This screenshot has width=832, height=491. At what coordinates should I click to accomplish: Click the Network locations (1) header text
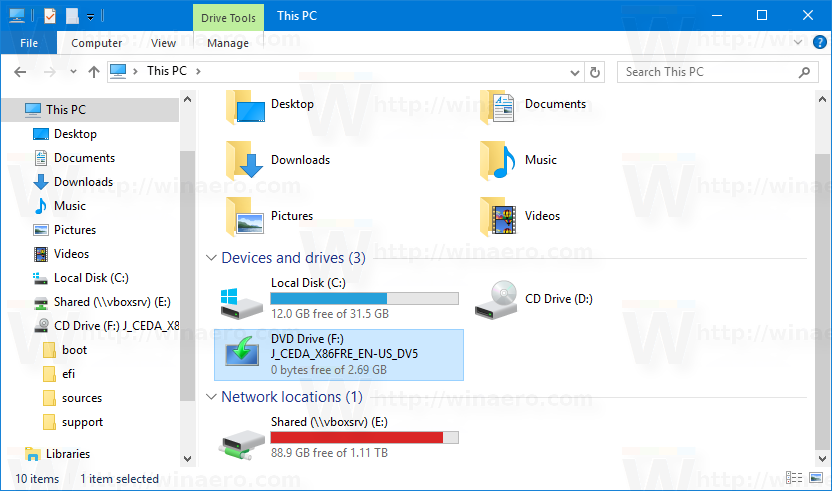tap(292, 397)
